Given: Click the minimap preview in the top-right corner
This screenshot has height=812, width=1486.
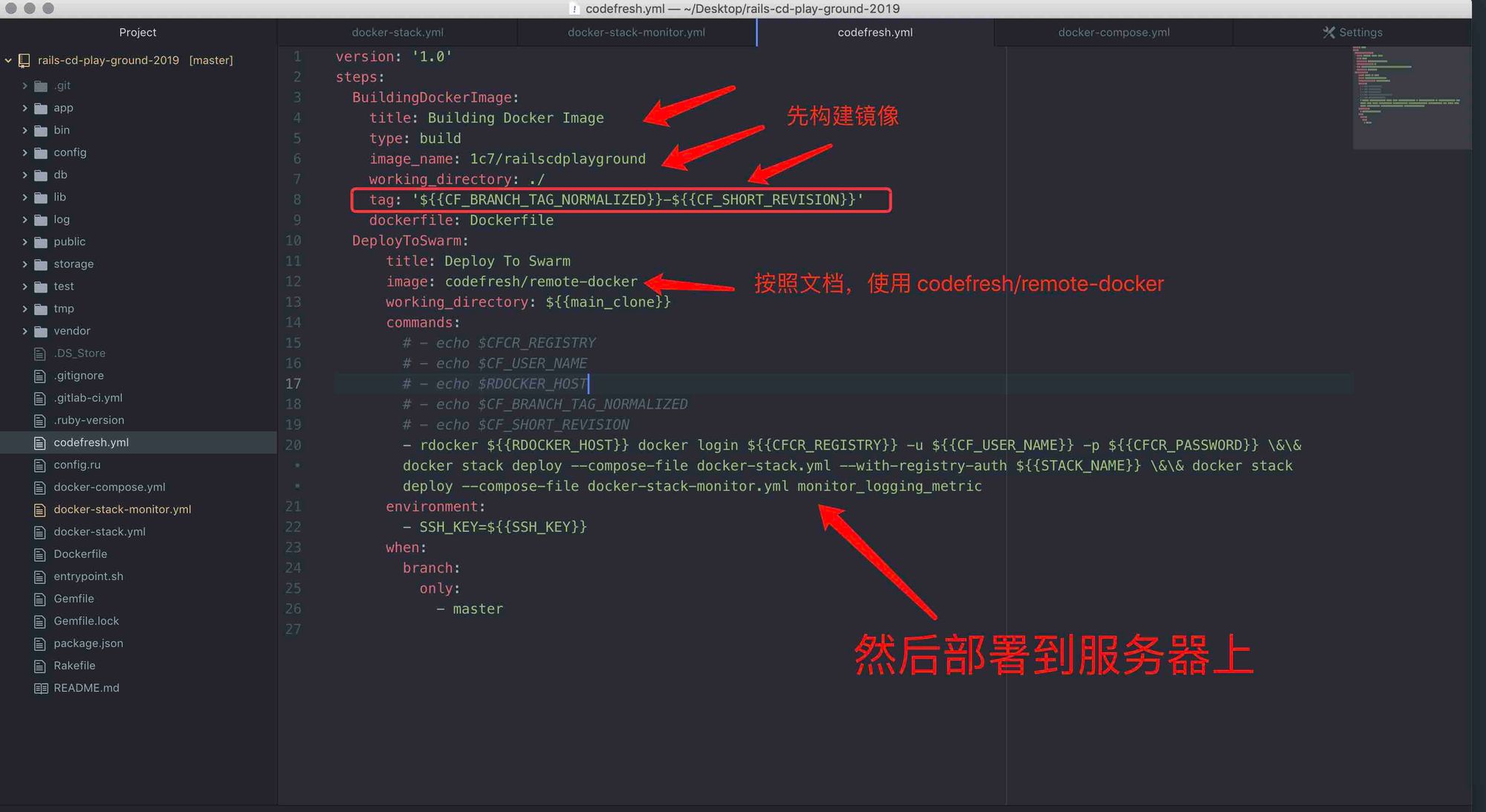Looking at the screenshot, I should (x=1410, y=97).
